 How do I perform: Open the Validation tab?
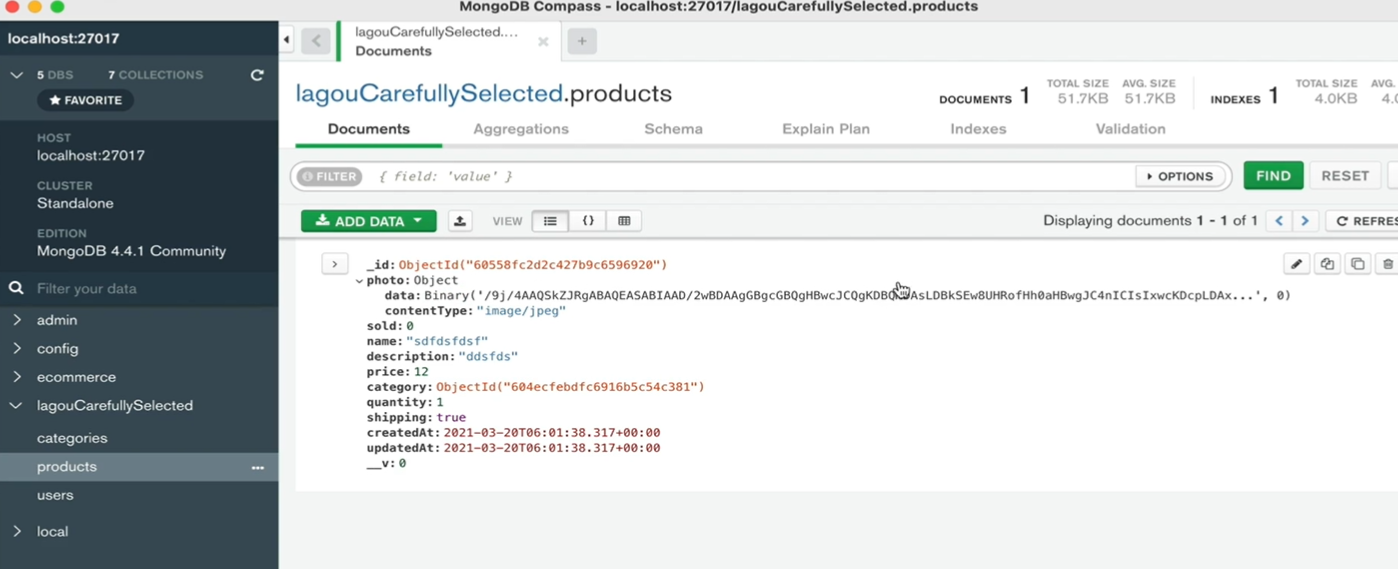(x=1130, y=129)
